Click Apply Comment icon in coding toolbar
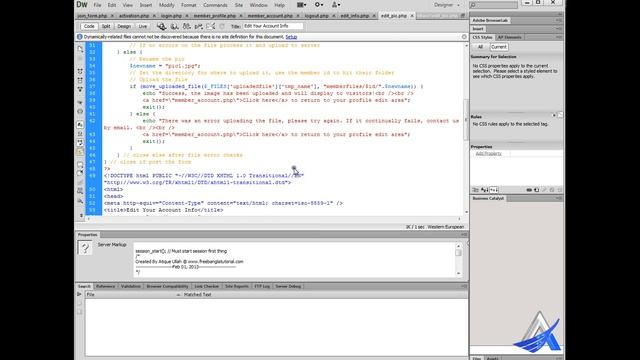This screenshot has width=640, height=360. [80, 164]
